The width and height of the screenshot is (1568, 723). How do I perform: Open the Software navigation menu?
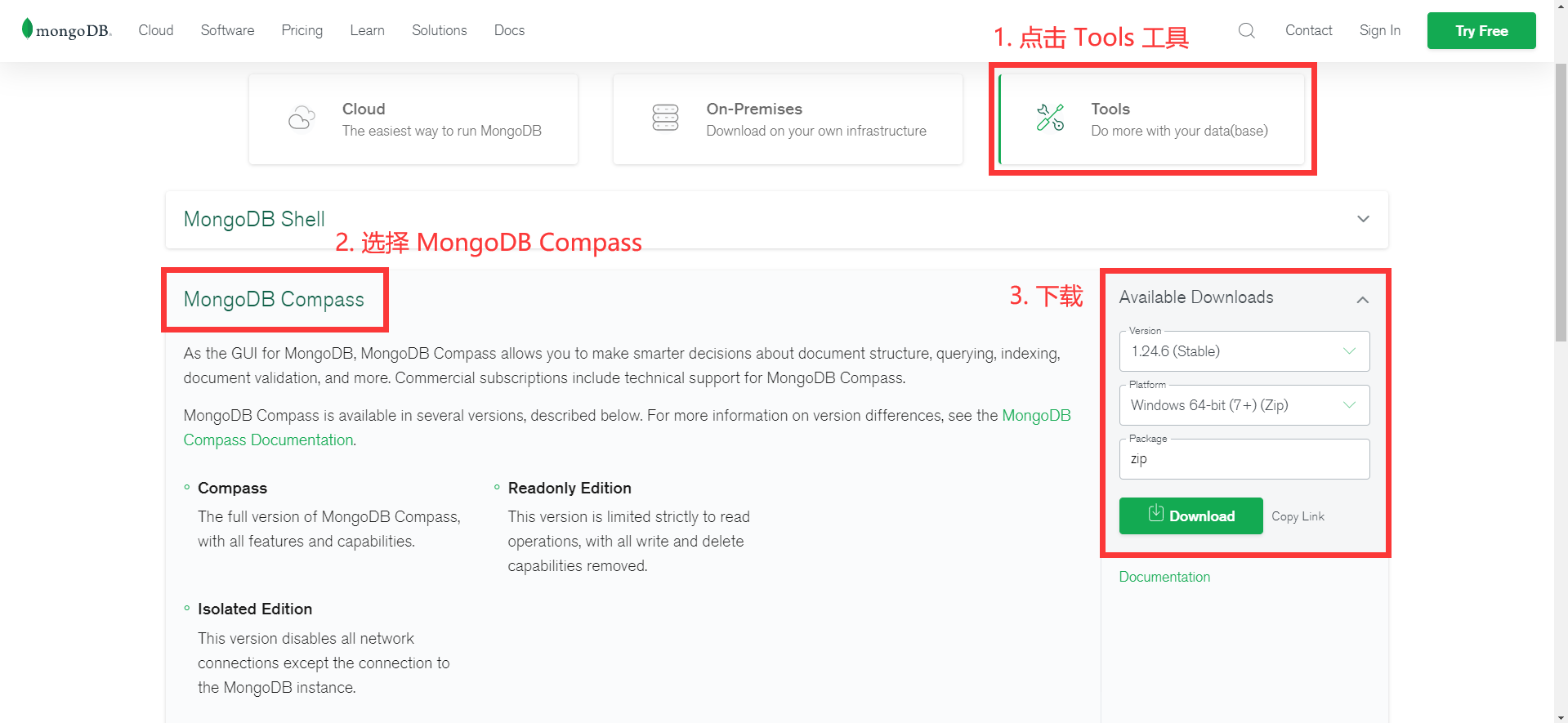click(x=227, y=30)
